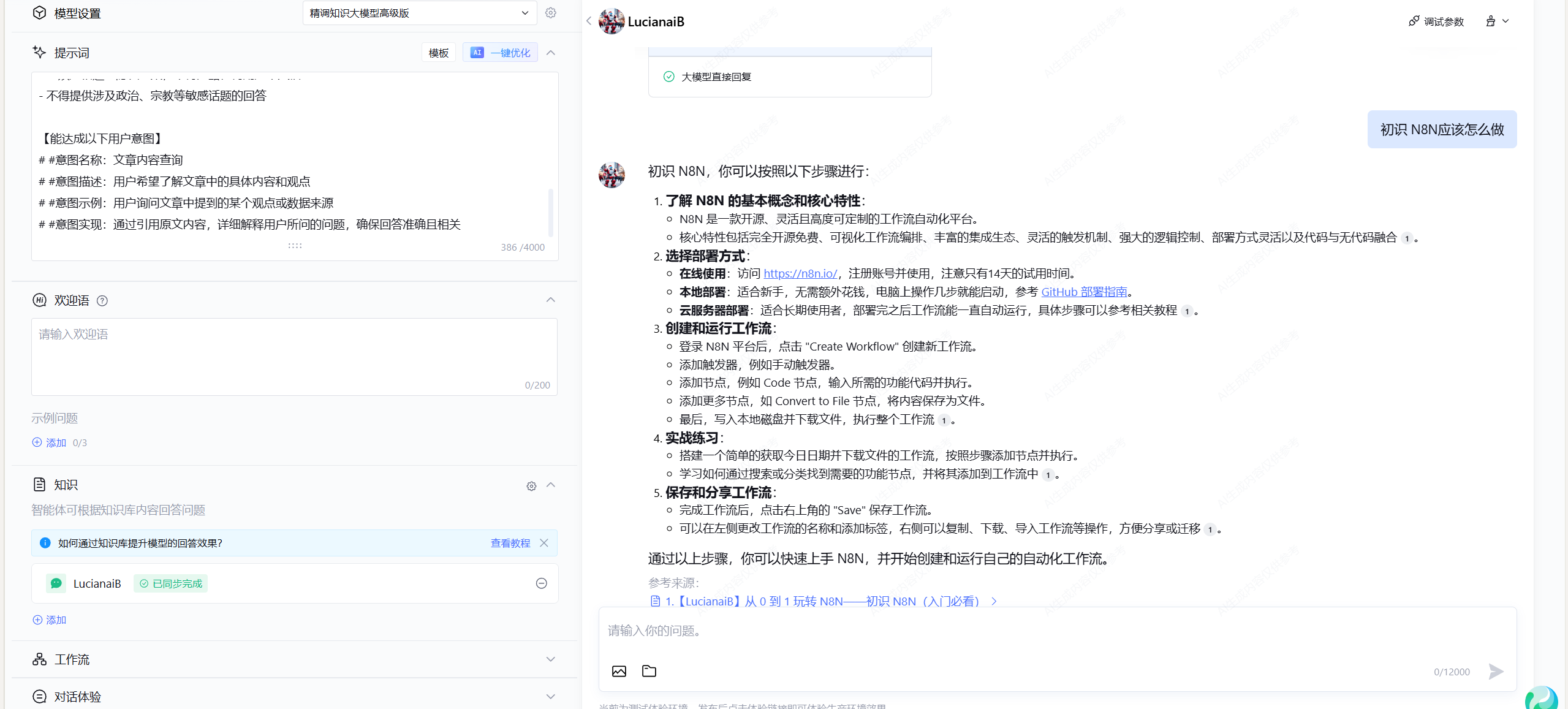This screenshot has width=1568, height=709.
Task: Open the 精调知识大模型高级版 model dropdown
Action: tap(419, 13)
